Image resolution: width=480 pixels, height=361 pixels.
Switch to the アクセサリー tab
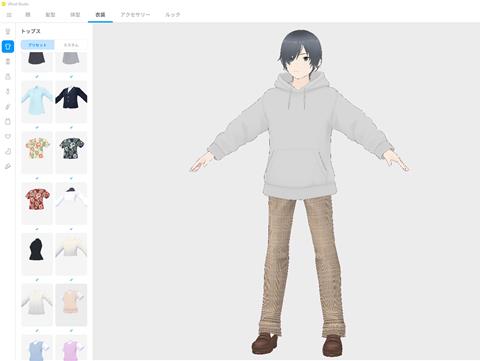135,15
